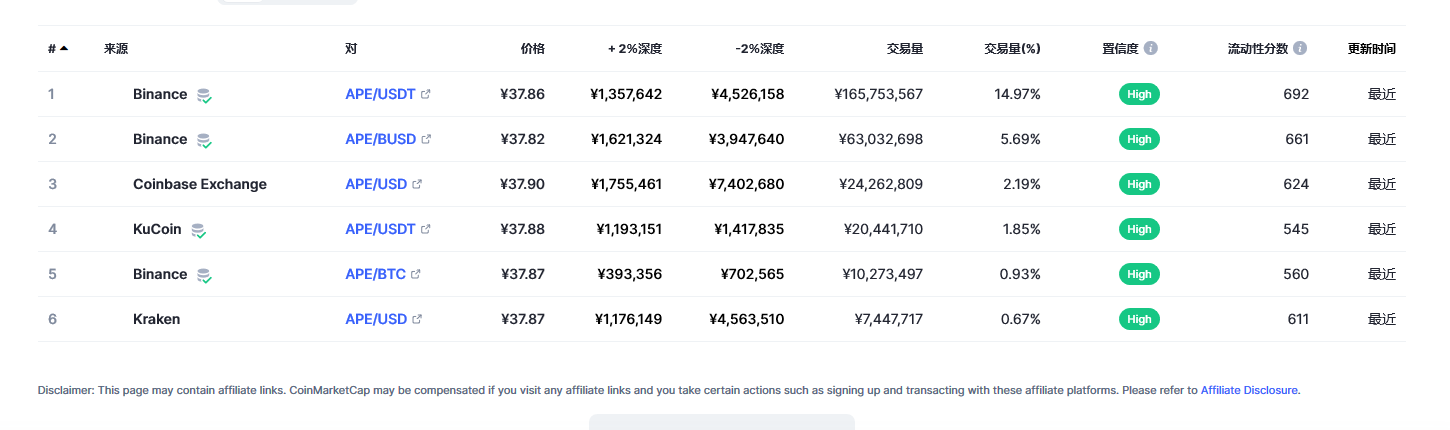Click the reserve badge icon beside Binance APE/BUSD
The height and width of the screenshot is (430, 1450).
click(x=204, y=141)
